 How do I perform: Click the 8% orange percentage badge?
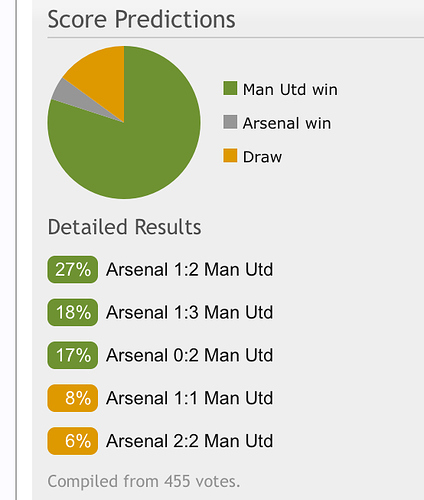click(x=73, y=398)
